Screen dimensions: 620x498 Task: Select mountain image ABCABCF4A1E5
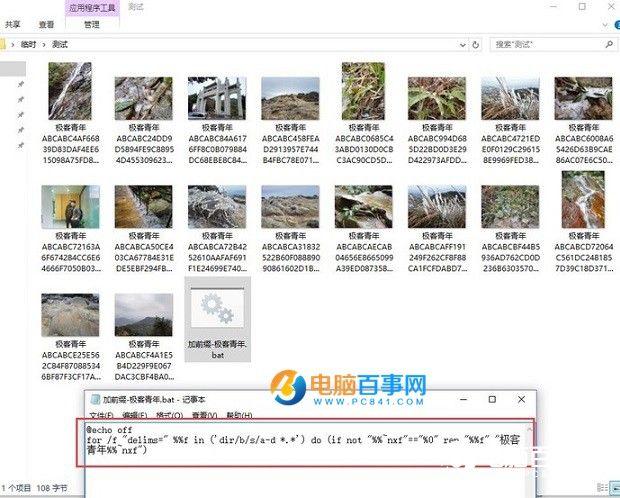(x=144, y=315)
